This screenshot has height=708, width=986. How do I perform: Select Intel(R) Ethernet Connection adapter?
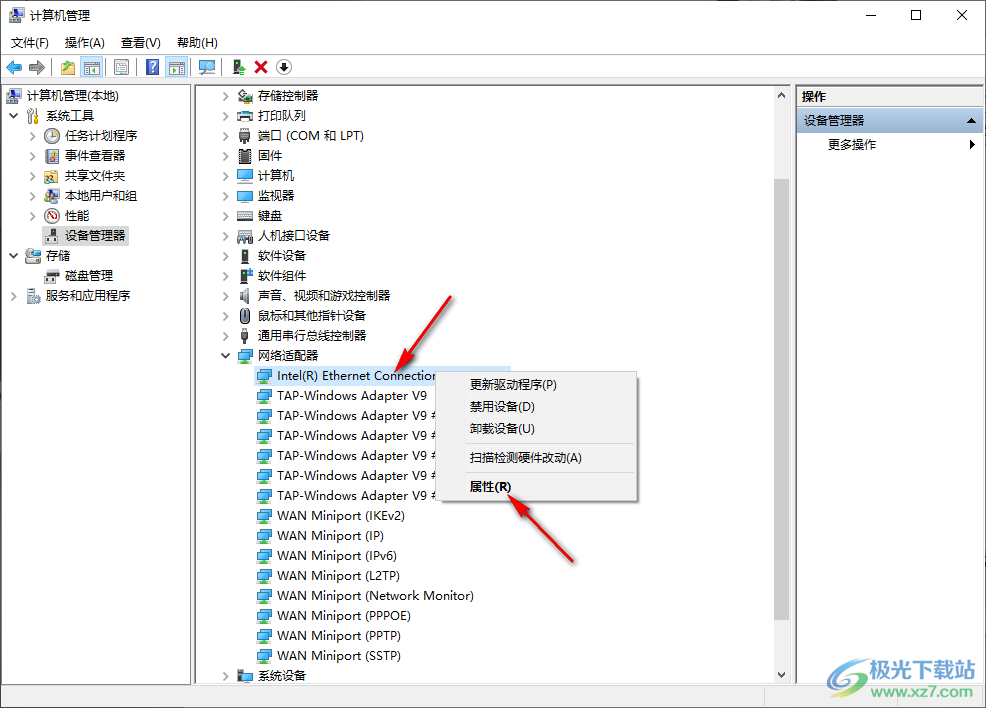click(355, 376)
